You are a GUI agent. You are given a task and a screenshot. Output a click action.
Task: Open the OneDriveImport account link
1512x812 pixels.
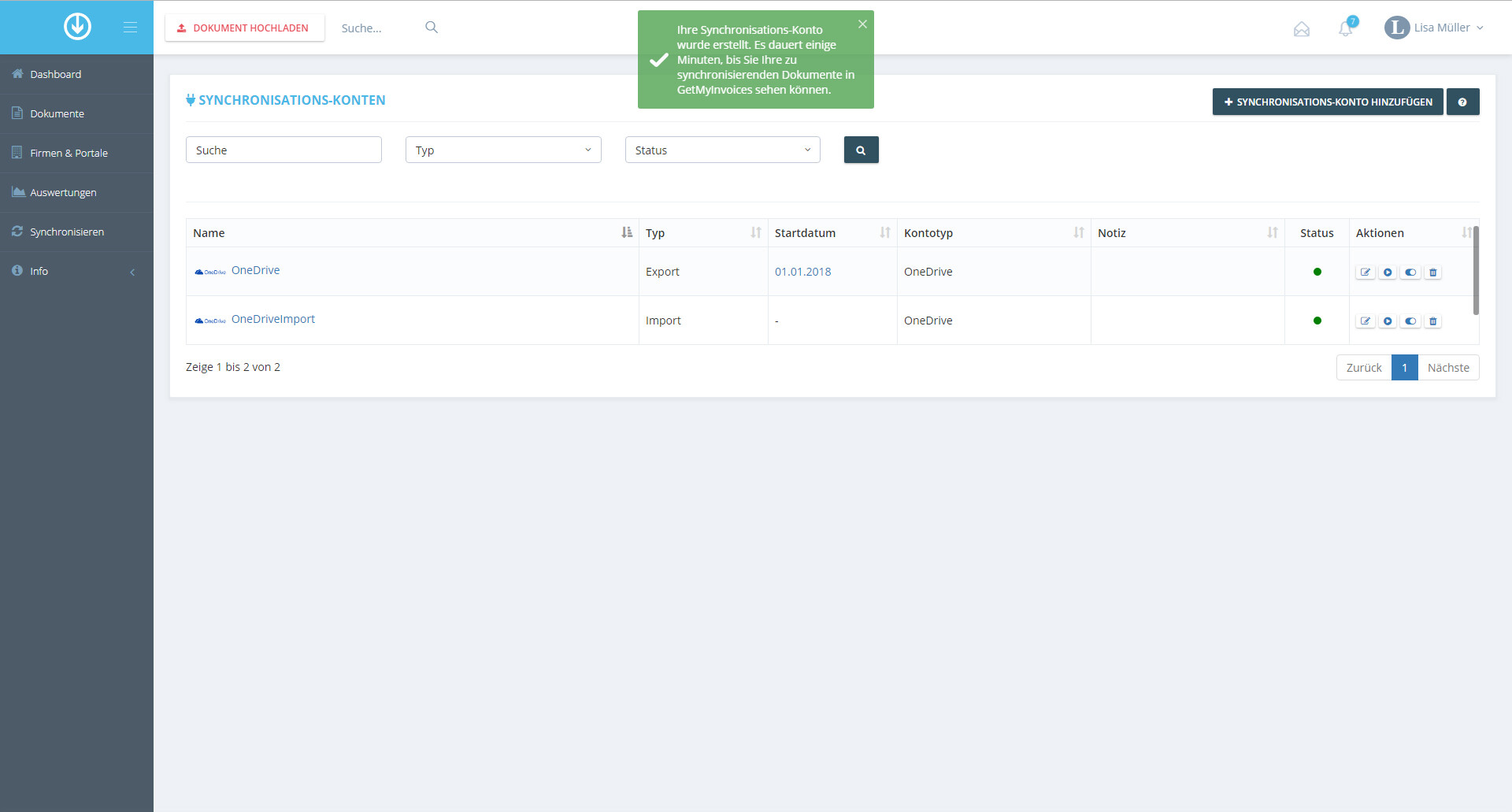click(272, 319)
